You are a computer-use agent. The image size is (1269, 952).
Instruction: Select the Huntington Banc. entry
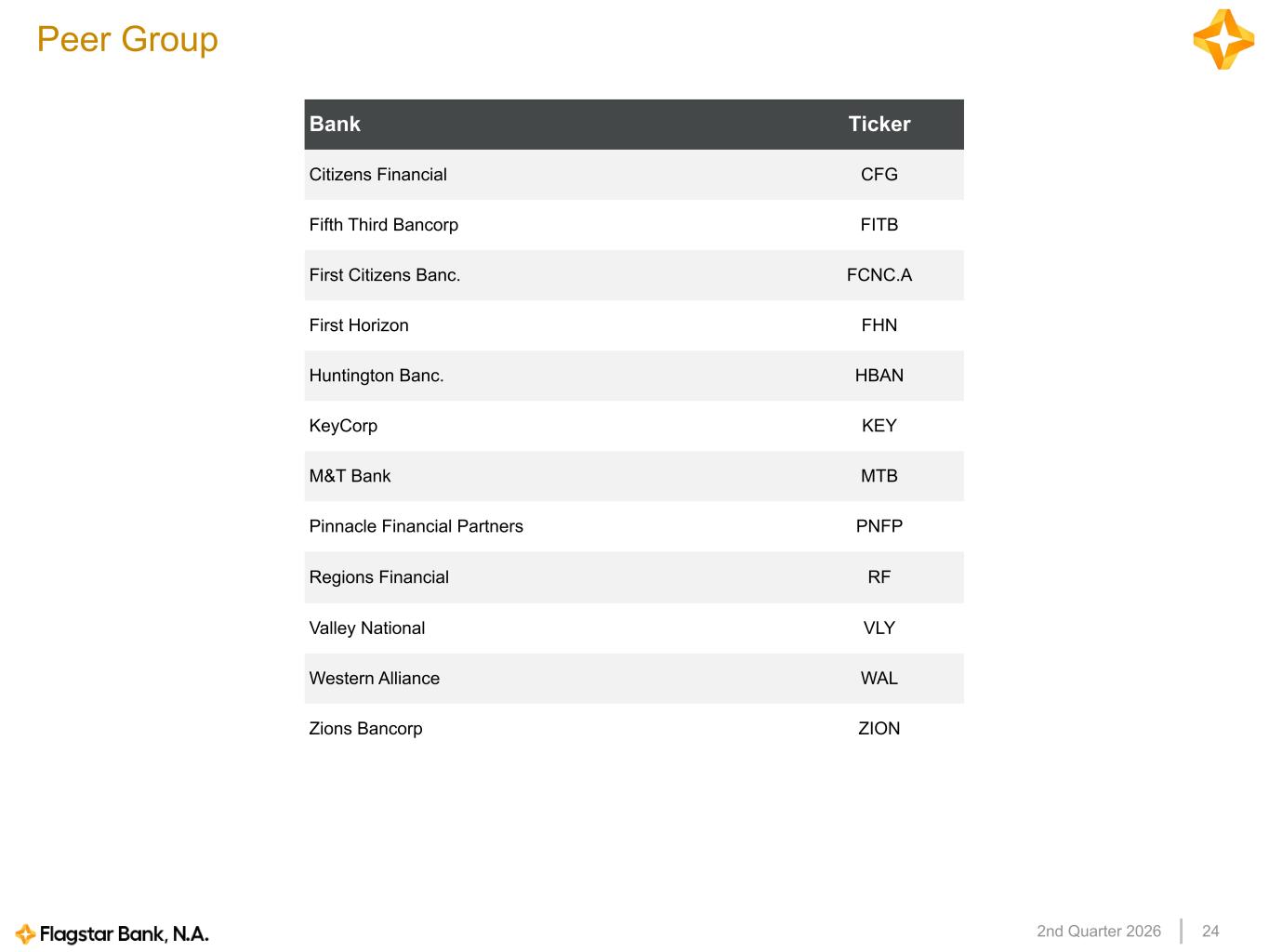(x=377, y=376)
